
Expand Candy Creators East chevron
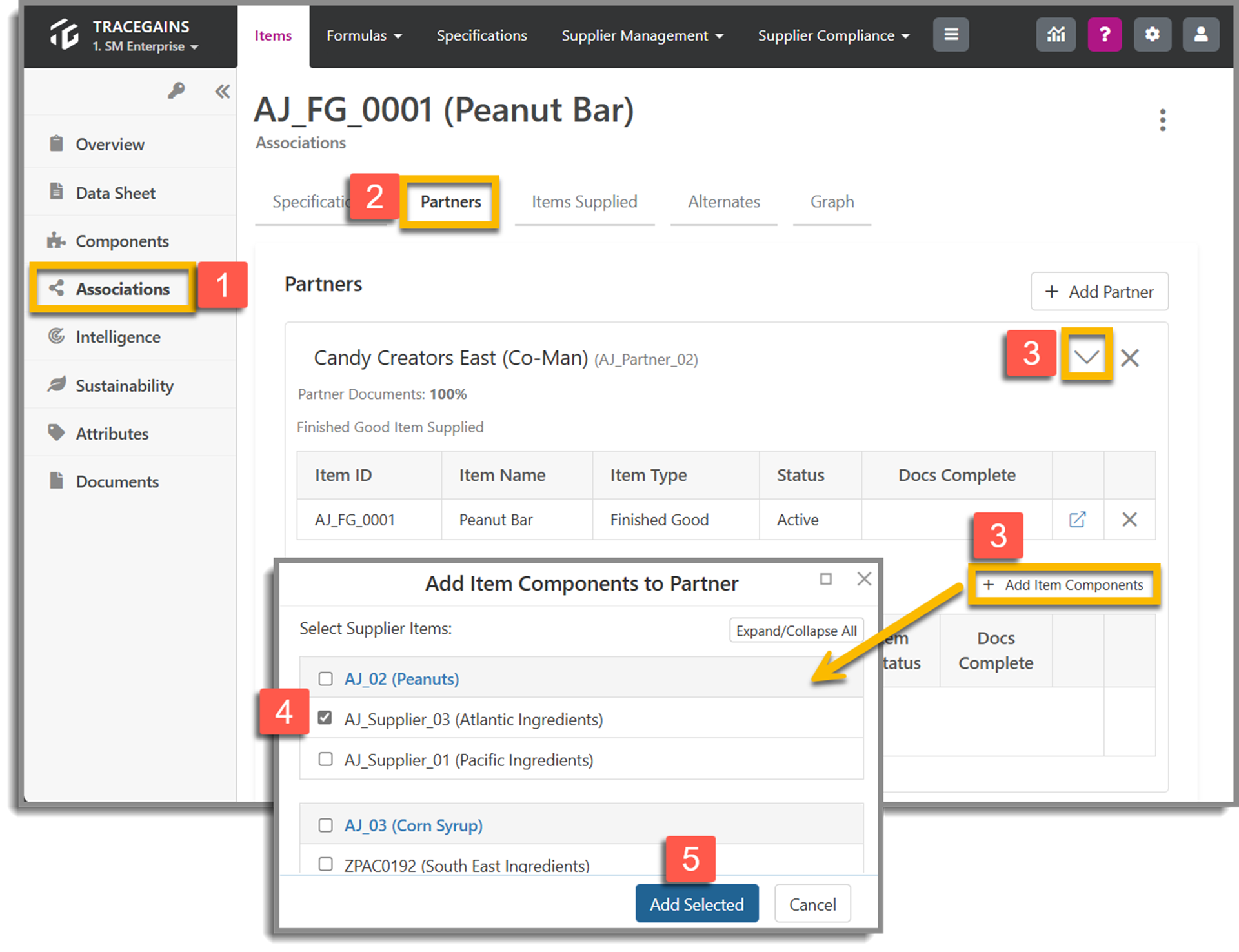pos(1087,356)
